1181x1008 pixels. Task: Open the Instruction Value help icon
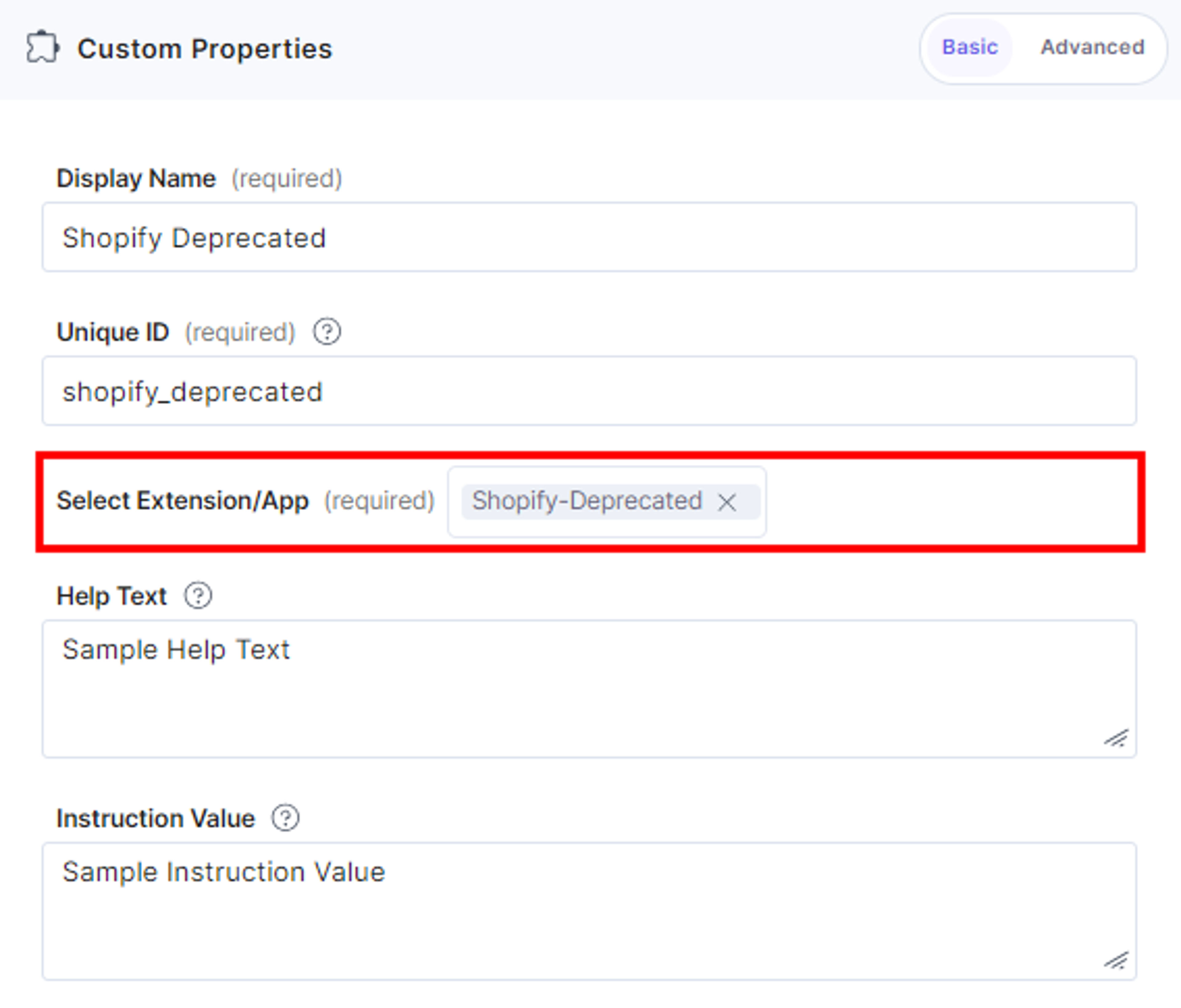(285, 818)
